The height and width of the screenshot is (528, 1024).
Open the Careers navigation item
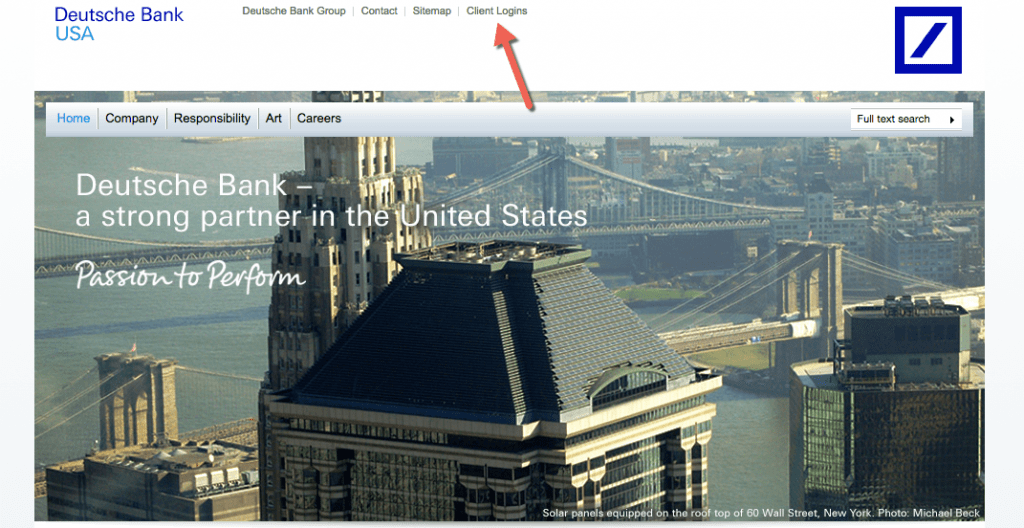pos(319,118)
